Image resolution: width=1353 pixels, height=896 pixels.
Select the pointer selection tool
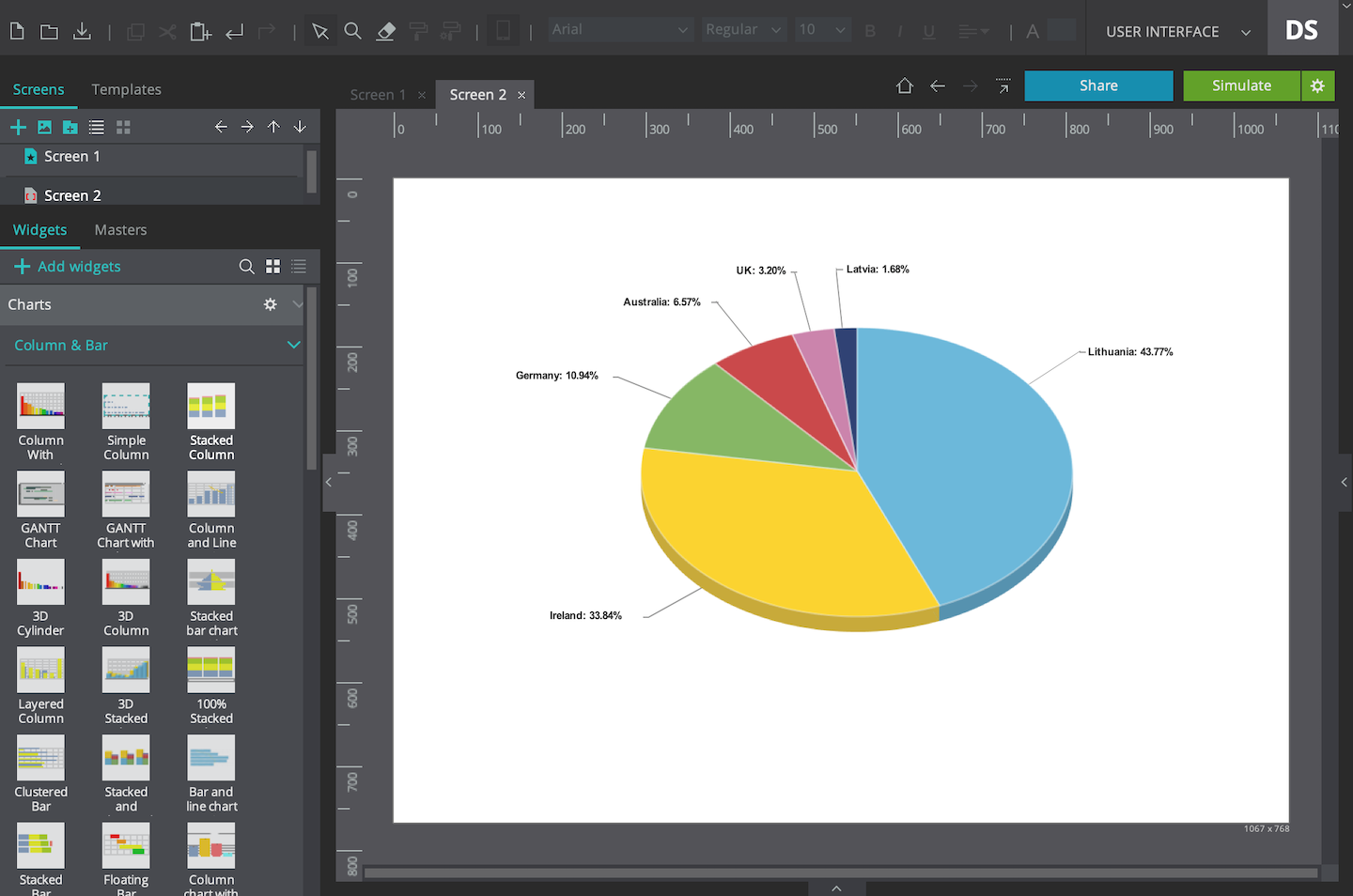[x=320, y=32]
